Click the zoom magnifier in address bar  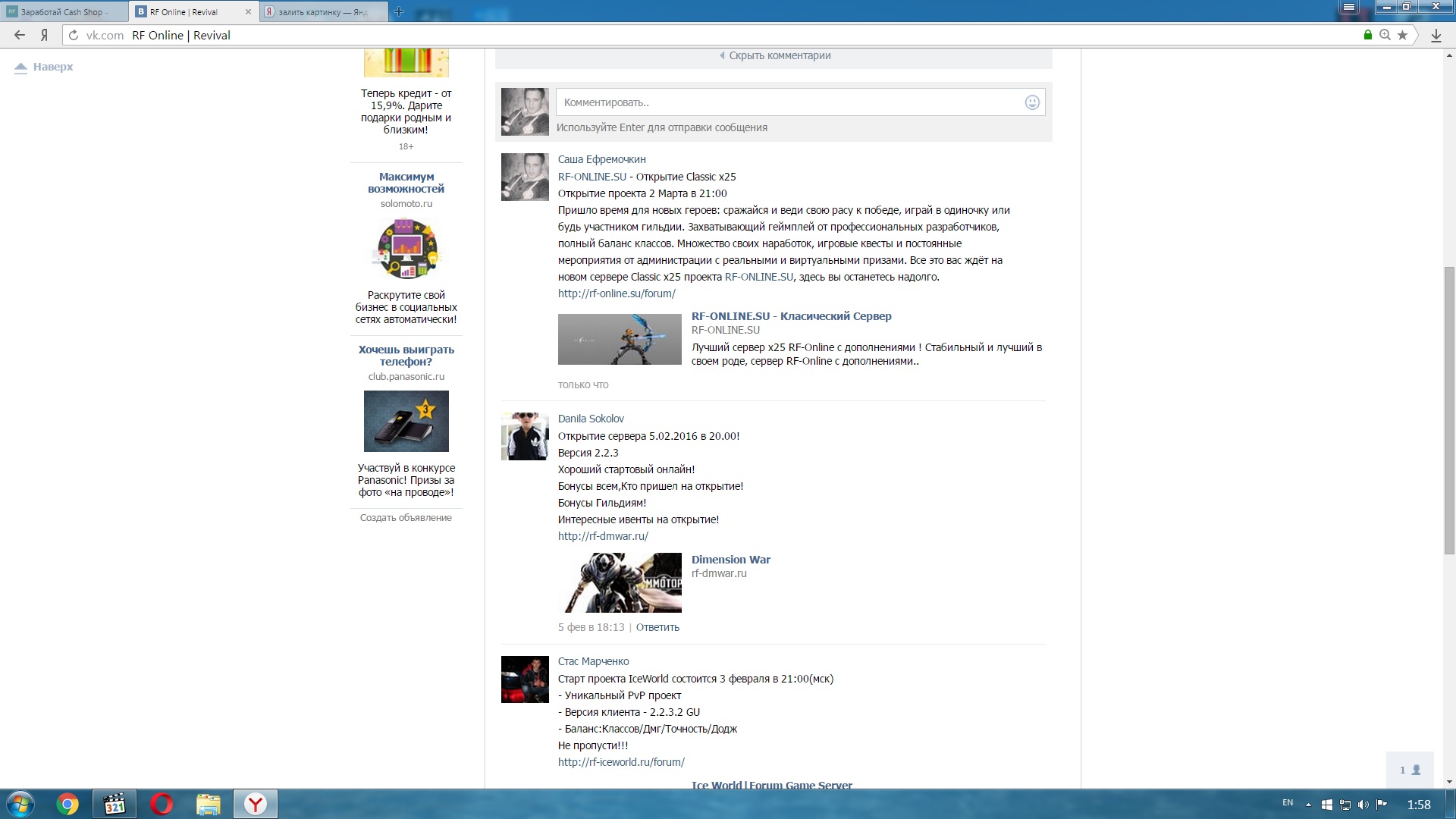click(x=1385, y=35)
